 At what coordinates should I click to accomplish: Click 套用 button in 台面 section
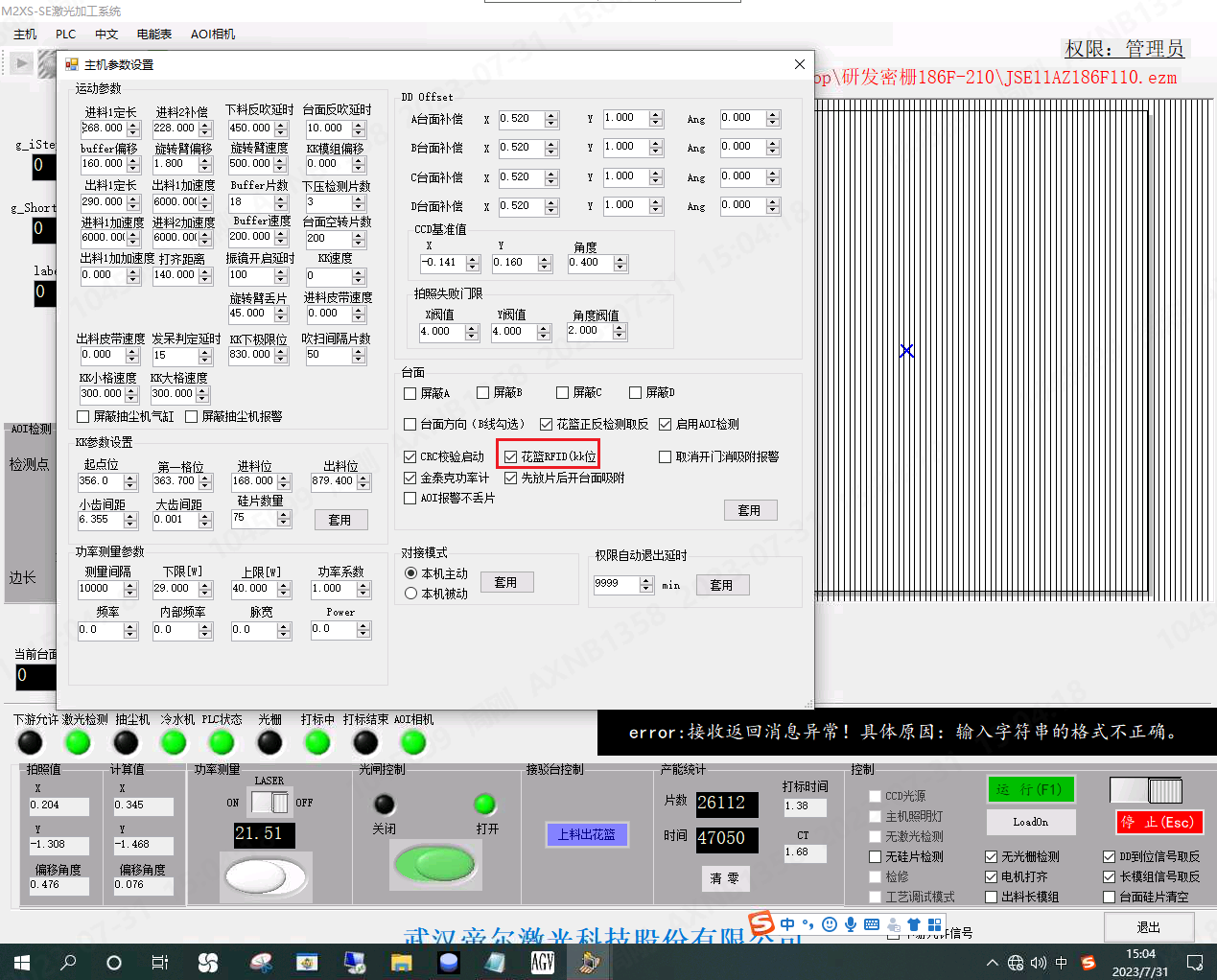click(750, 510)
